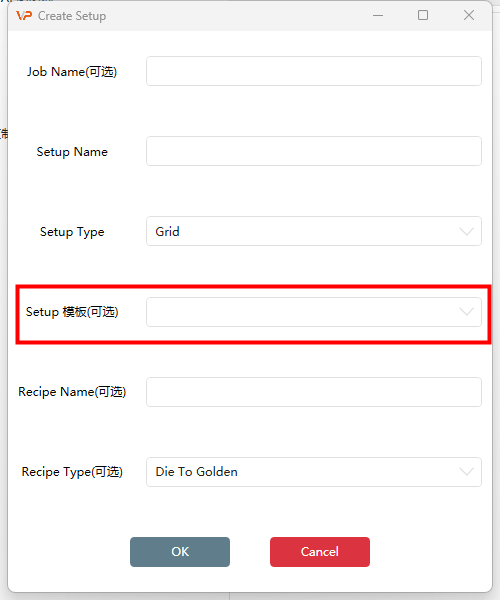Open the Setup Type dropdown showing Grid

314,231
